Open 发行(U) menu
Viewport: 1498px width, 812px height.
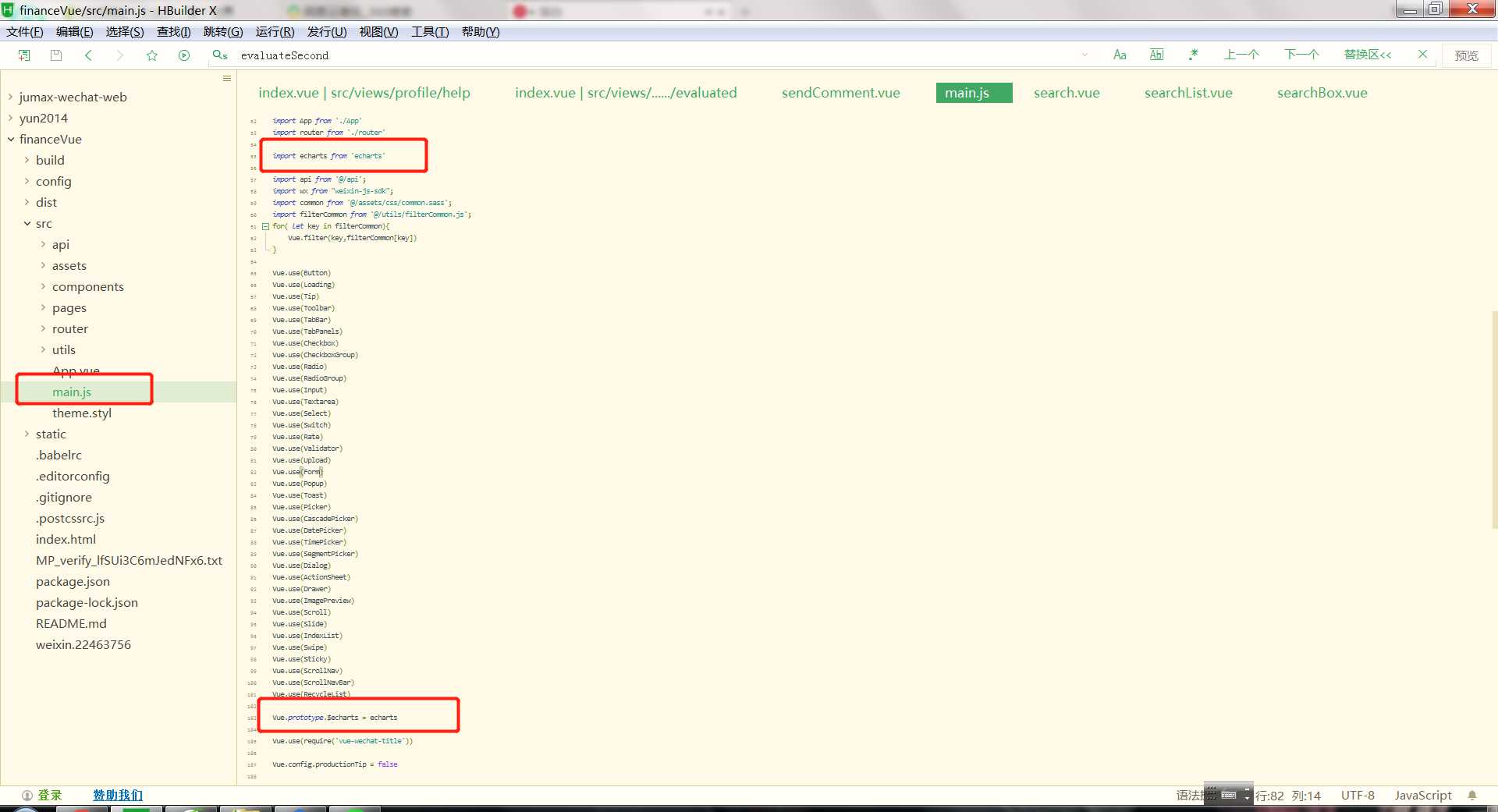point(327,32)
